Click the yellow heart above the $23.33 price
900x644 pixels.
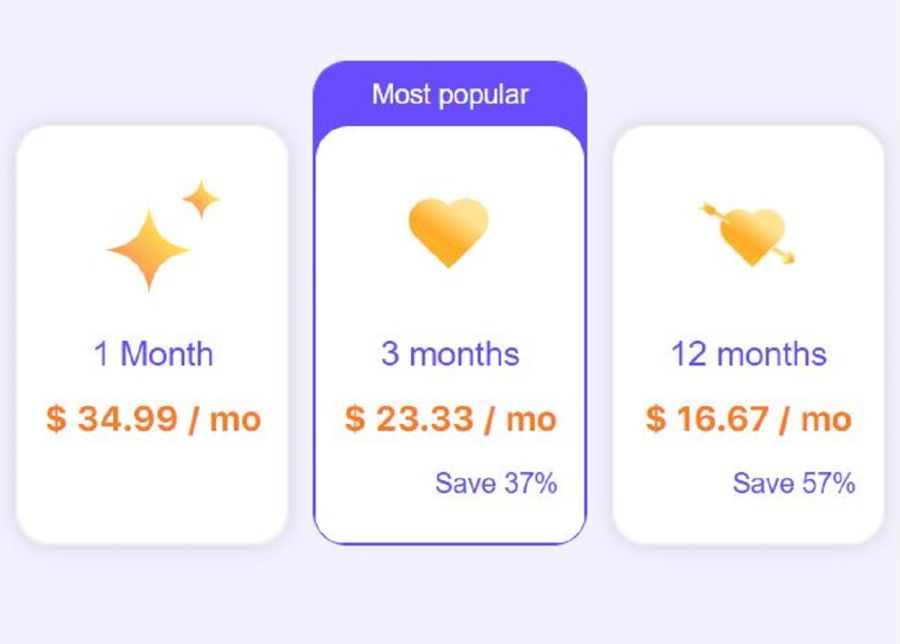(450, 235)
